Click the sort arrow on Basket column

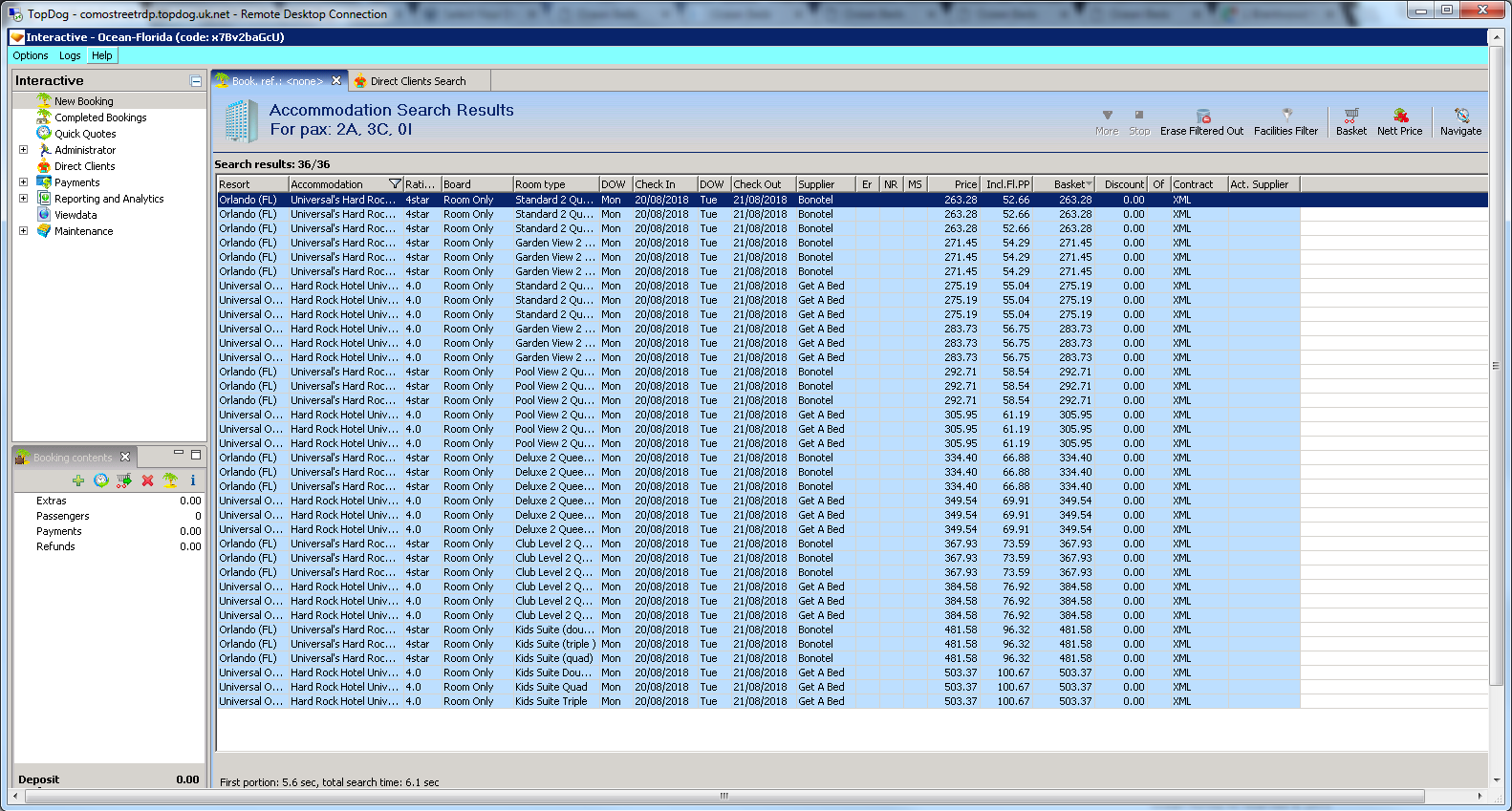[1089, 184]
